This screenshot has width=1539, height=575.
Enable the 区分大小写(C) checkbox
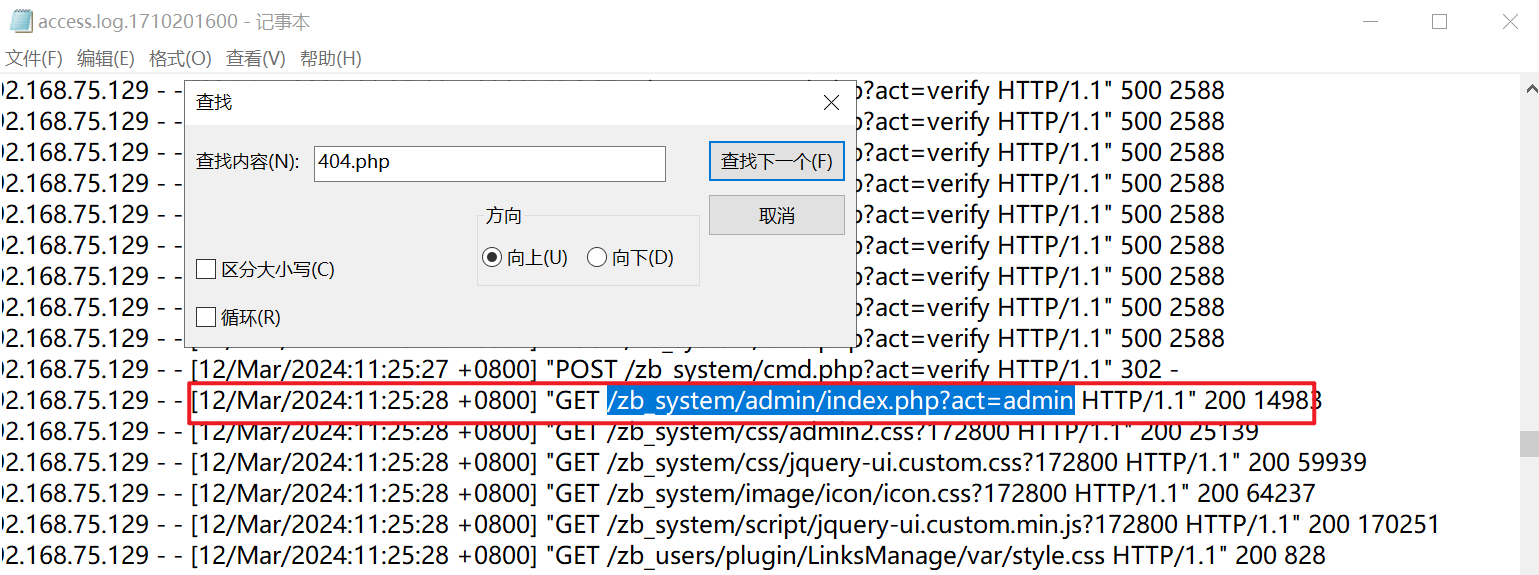(207, 269)
